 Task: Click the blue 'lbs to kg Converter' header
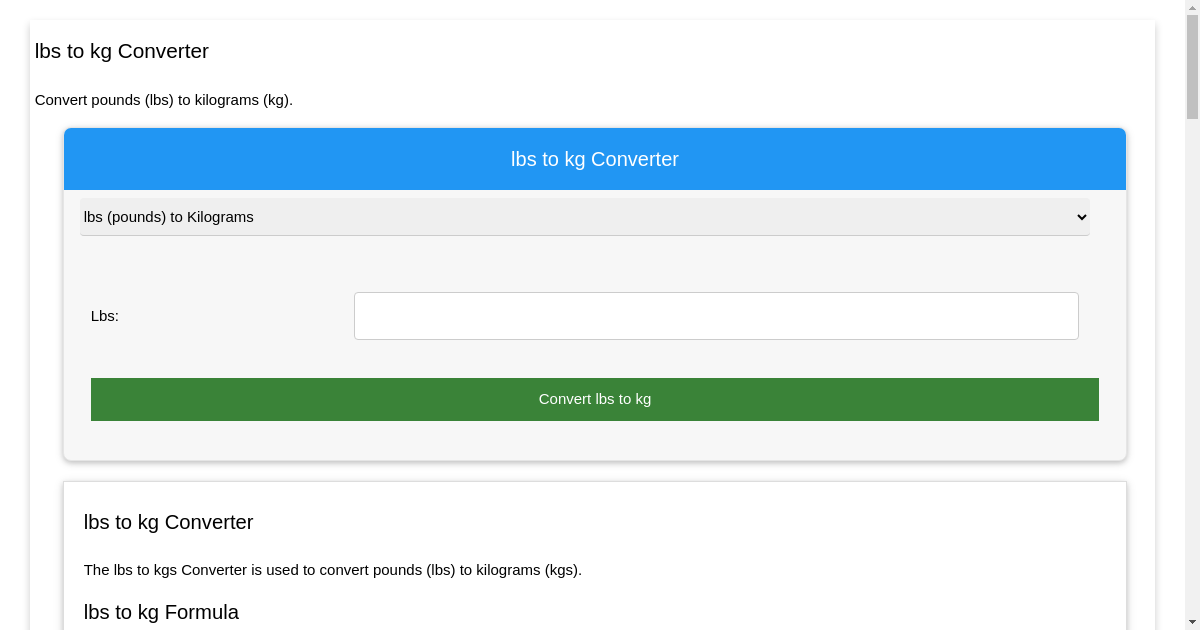coord(595,159)
